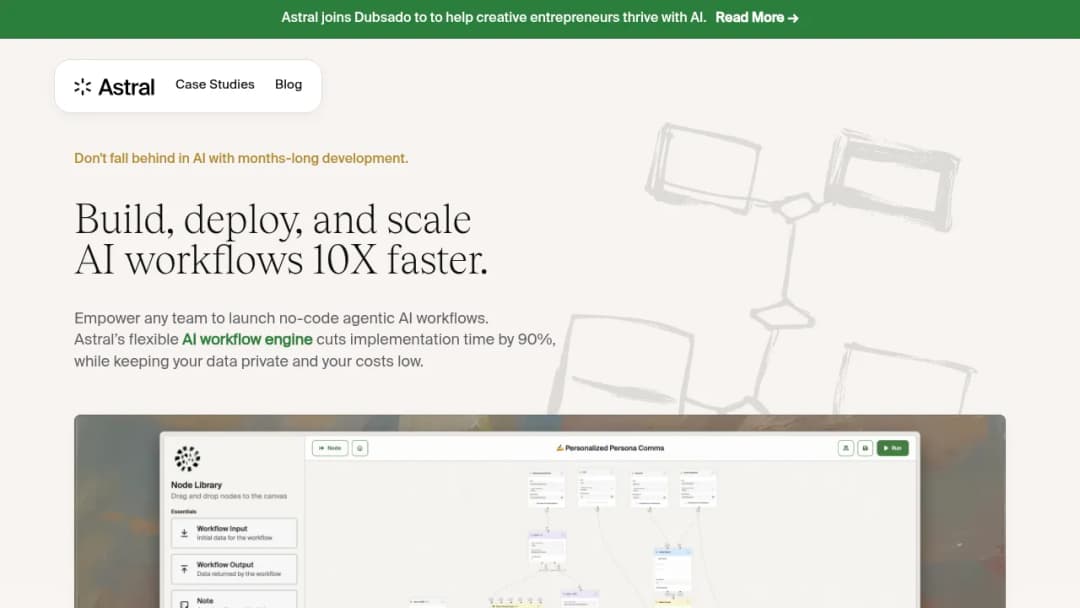Click the Node button in the editor toolbar

(330, 448)
